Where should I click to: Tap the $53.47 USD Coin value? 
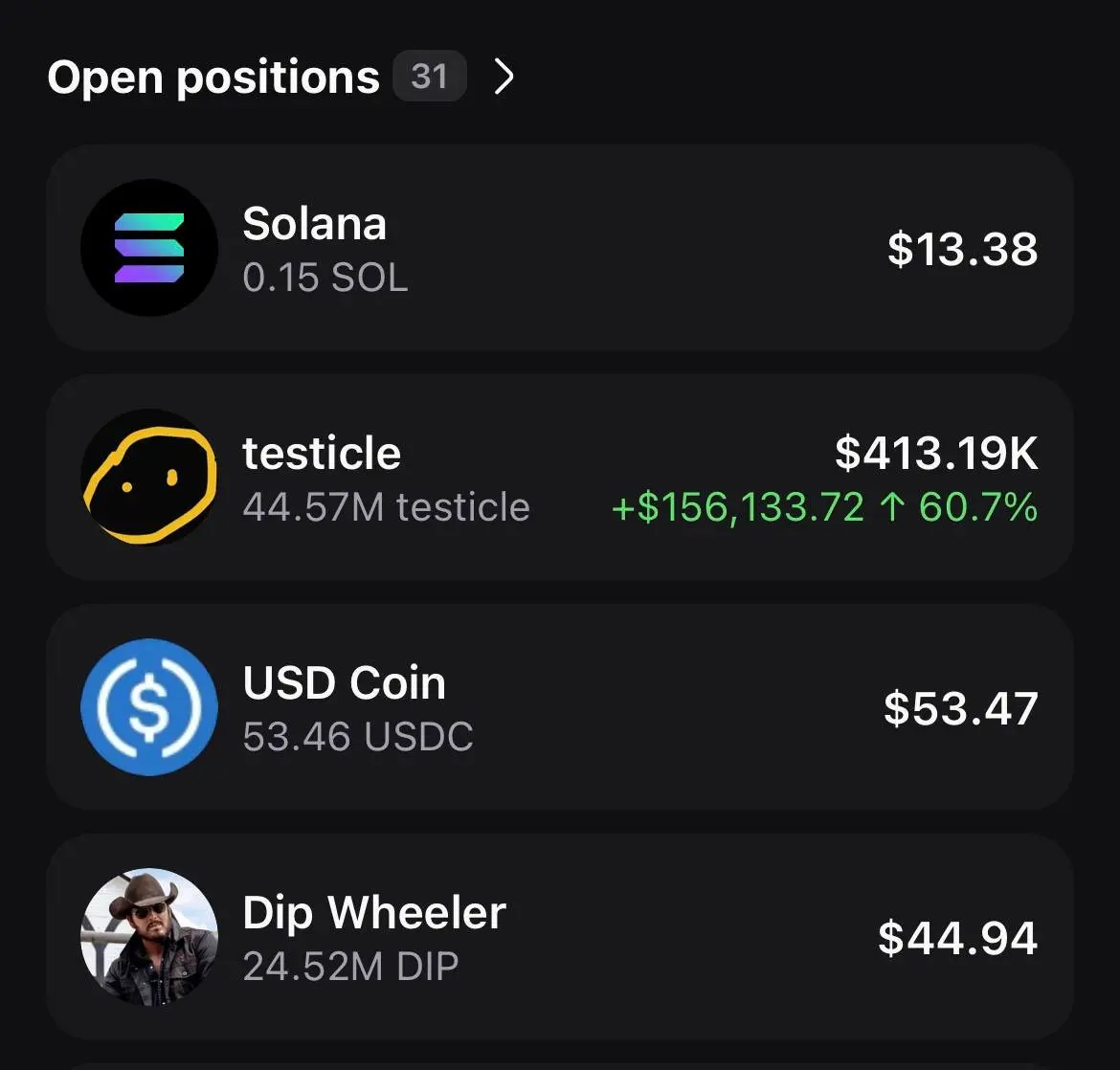coord(961,708)
